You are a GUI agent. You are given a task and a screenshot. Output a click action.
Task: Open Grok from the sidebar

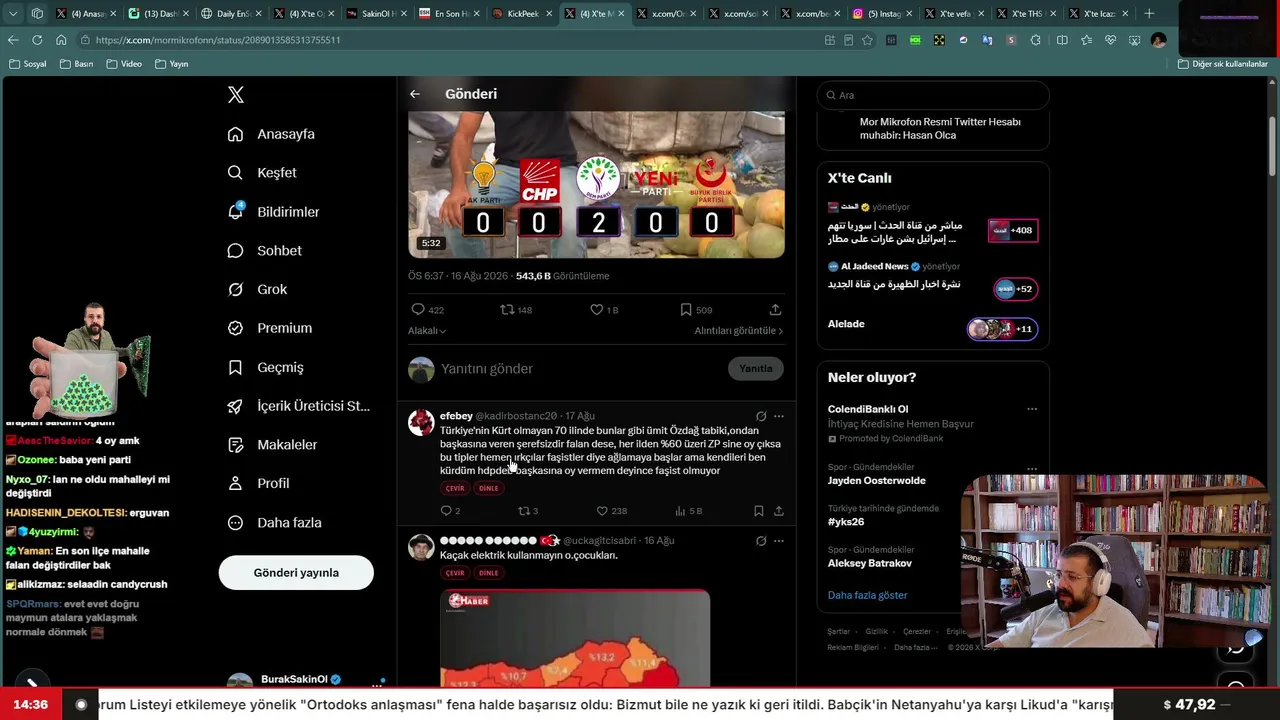click(x=257, y=289)
